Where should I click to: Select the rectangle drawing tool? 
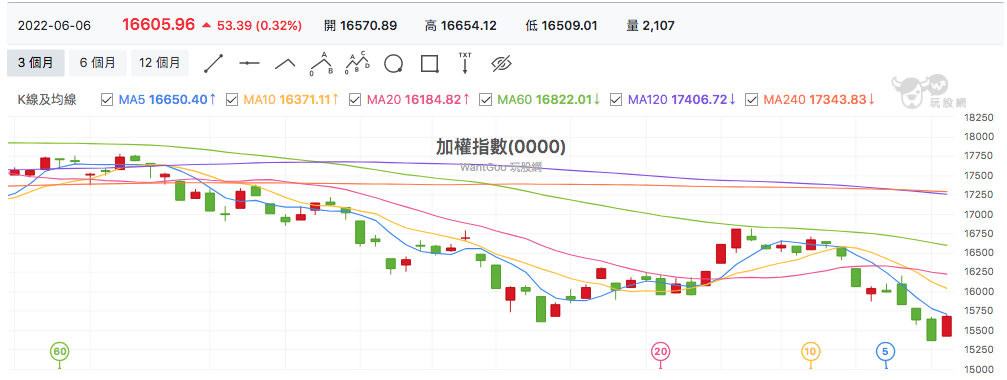pos(430,63)
